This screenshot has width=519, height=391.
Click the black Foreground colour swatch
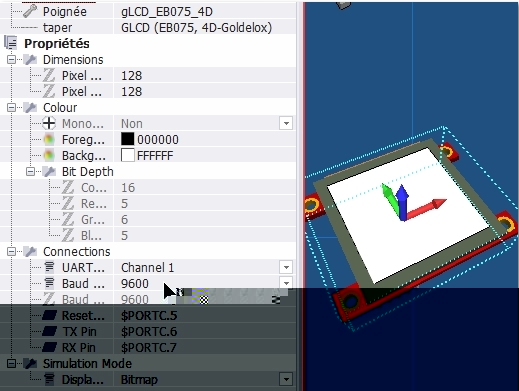(x=128, y=139)
